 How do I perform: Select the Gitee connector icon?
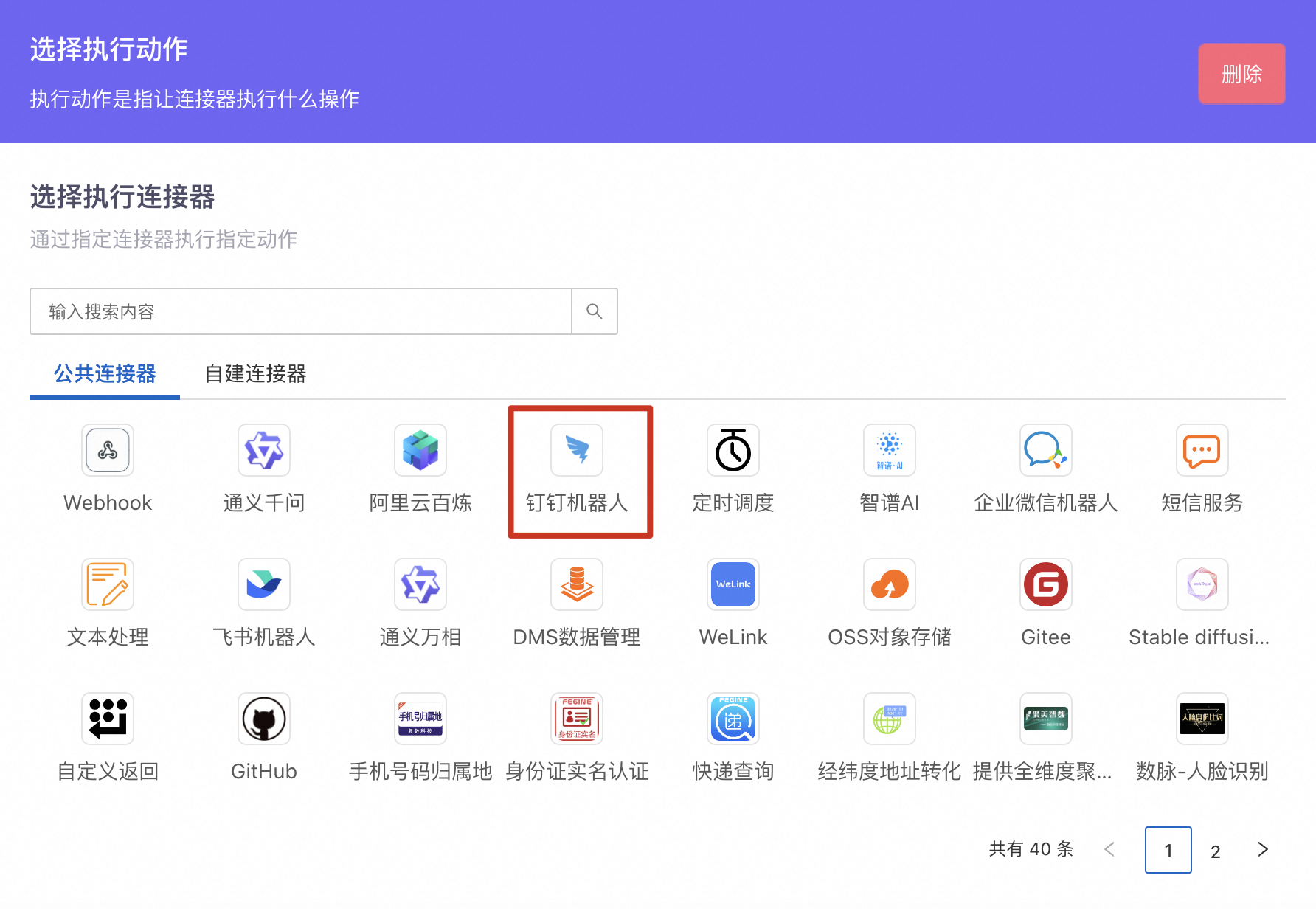click(x=1046, y=584)
